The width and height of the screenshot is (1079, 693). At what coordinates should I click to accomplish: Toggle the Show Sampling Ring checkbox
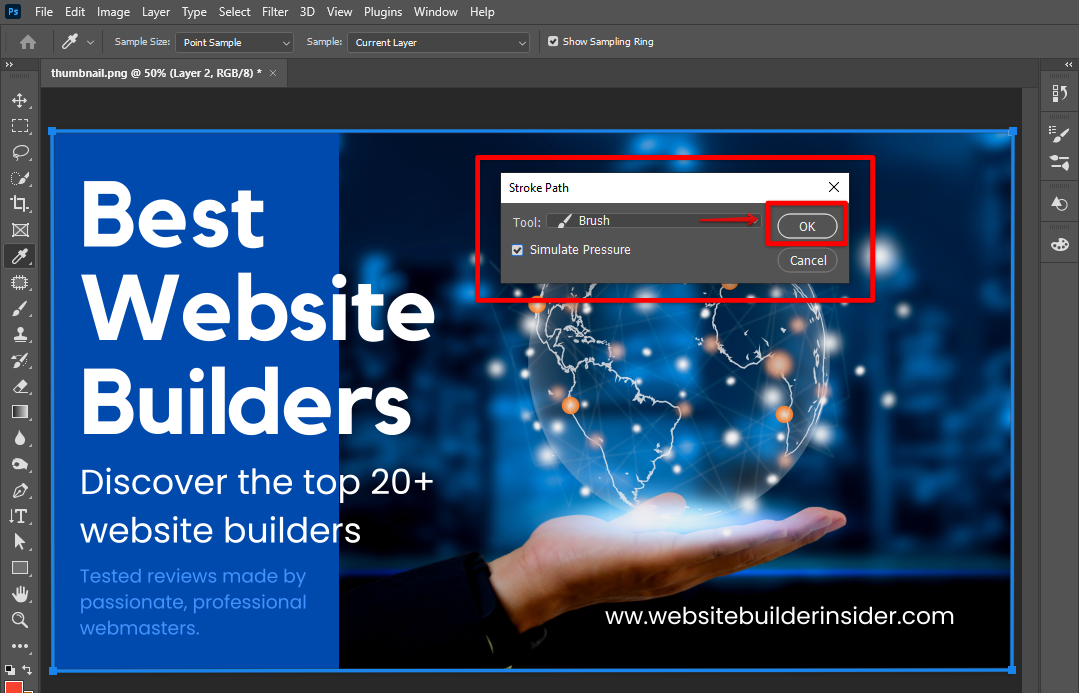coord(553,42)
